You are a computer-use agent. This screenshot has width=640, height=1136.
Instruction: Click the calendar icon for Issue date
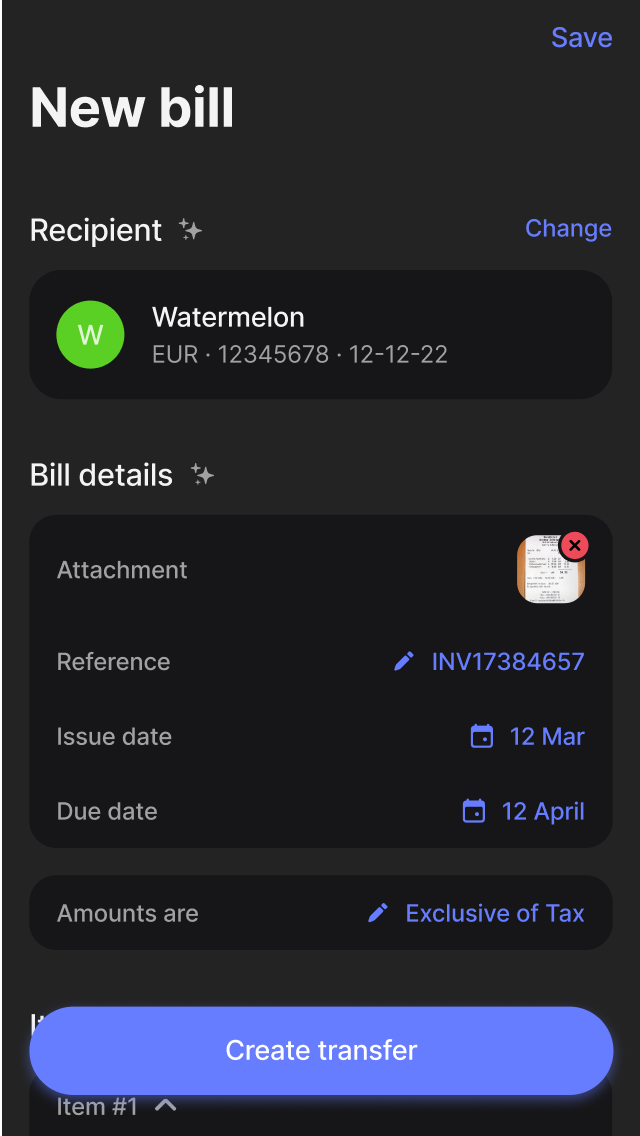click(482, 737)
